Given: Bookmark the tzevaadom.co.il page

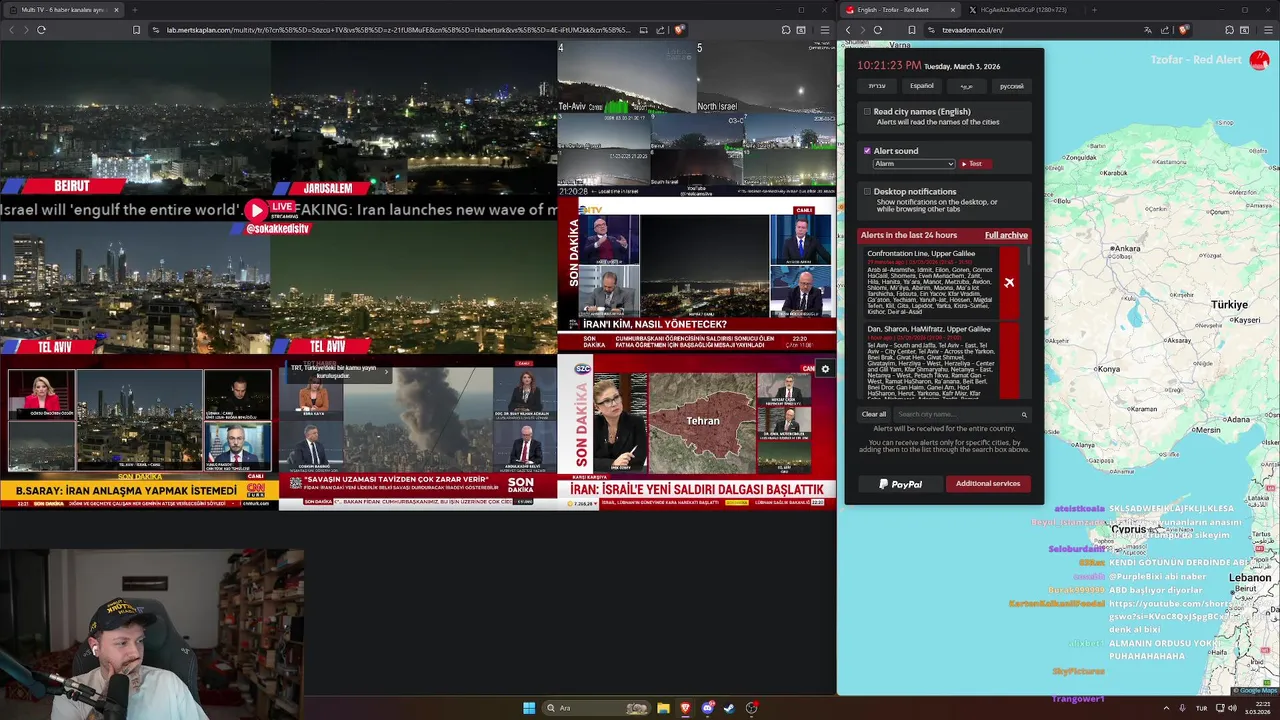Looking at the screenshot, I should pyautogui.click(x=912, y=30).
